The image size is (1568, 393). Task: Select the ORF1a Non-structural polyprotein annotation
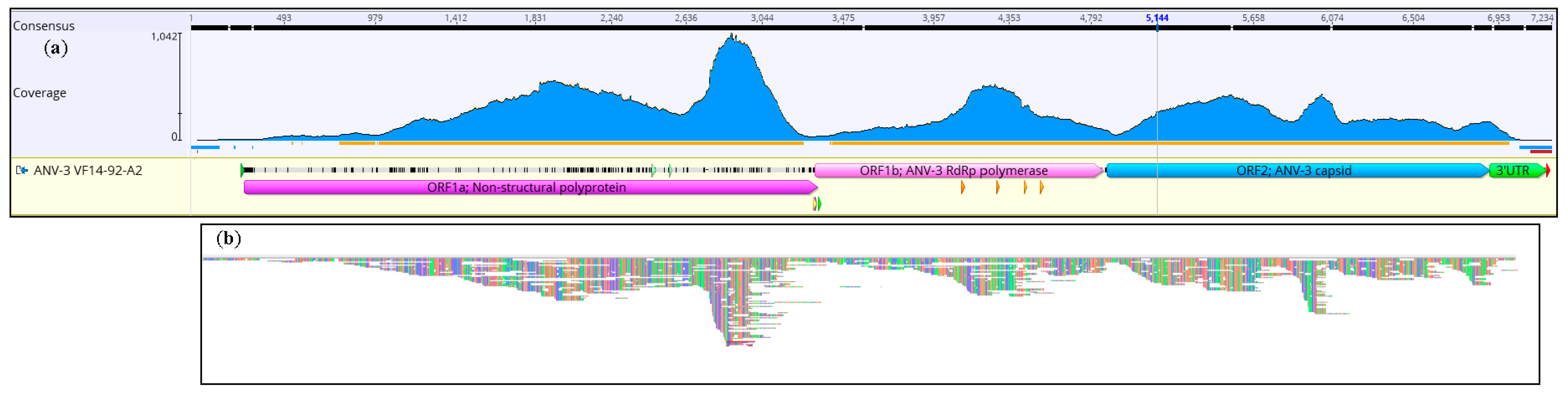pos(526,187)
